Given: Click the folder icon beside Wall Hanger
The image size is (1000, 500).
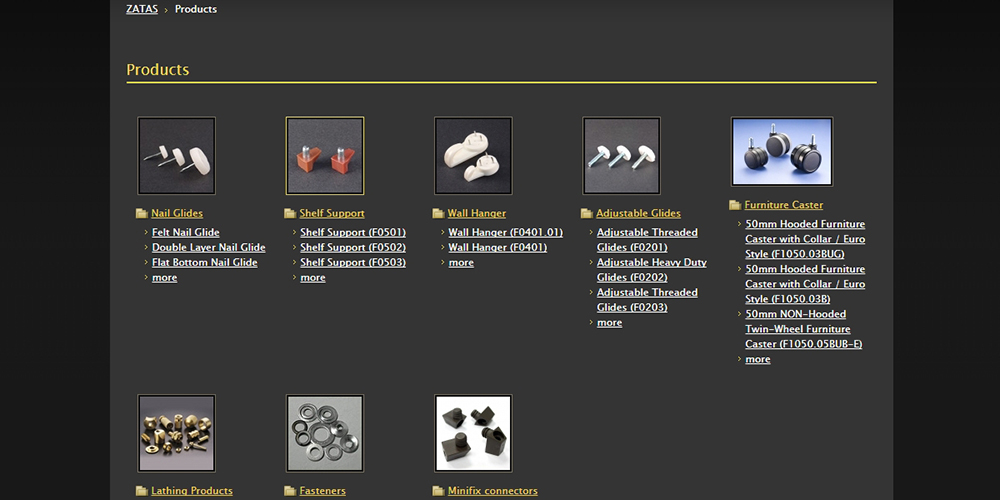Looking at the screenshot, I should click(438, 214).
